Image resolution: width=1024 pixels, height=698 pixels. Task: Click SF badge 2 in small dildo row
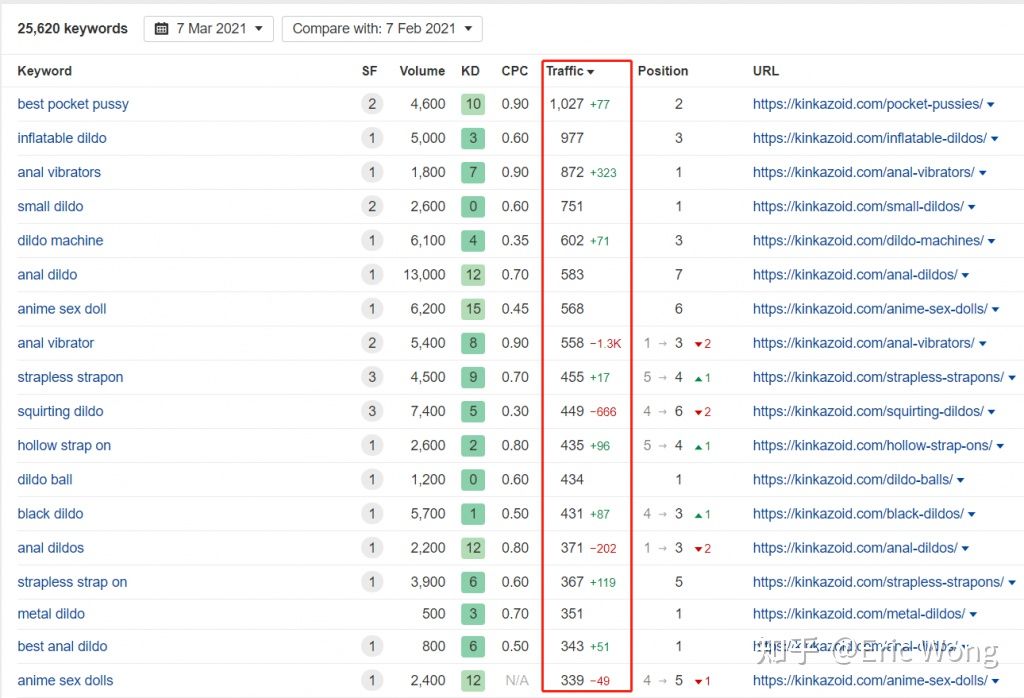[x=372, y=206]
